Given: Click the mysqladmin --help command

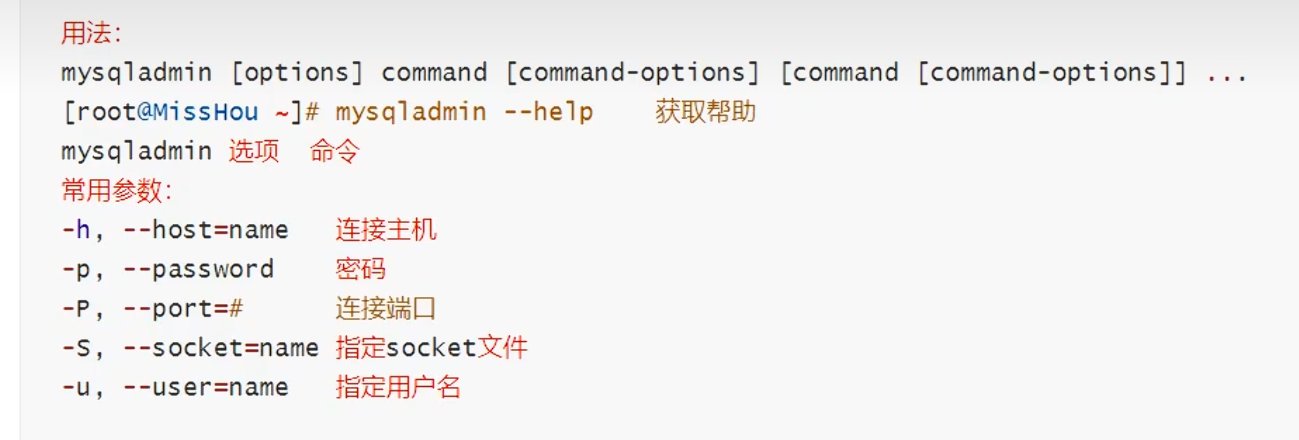Looking at the screenshot, I should 465,112.
